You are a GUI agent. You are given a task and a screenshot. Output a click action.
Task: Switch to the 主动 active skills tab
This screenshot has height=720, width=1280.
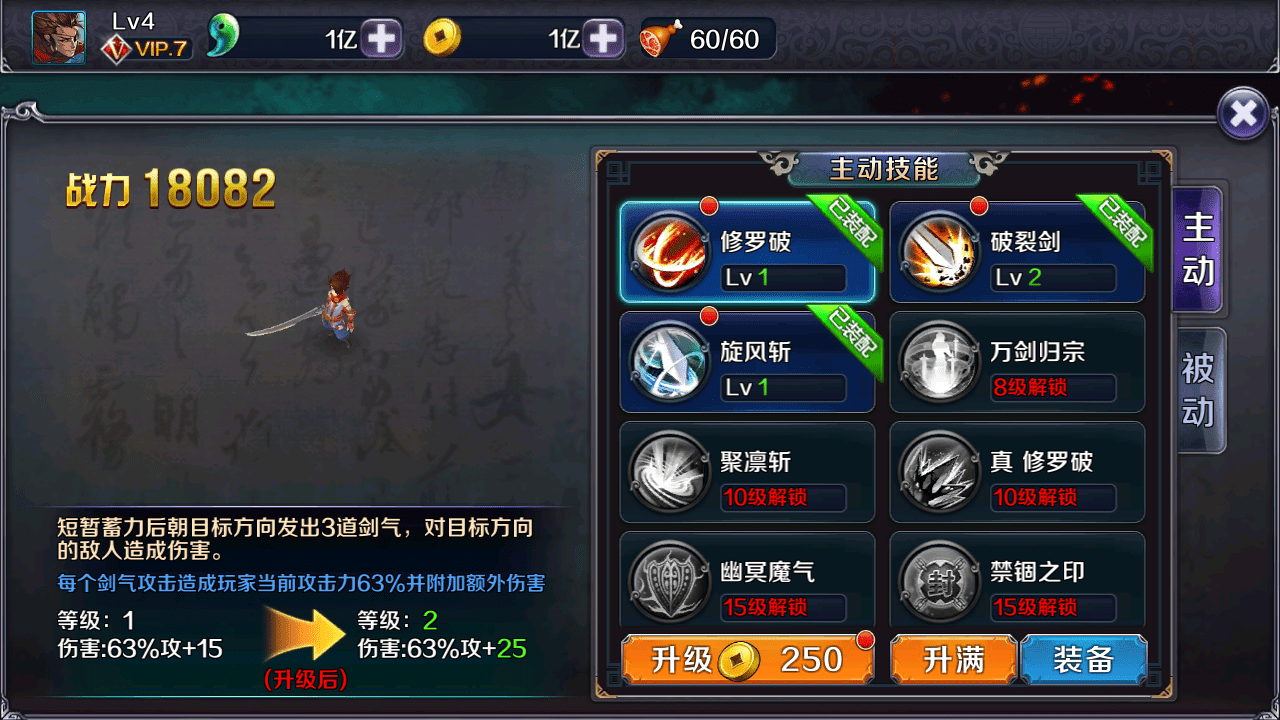[1198, 250]
